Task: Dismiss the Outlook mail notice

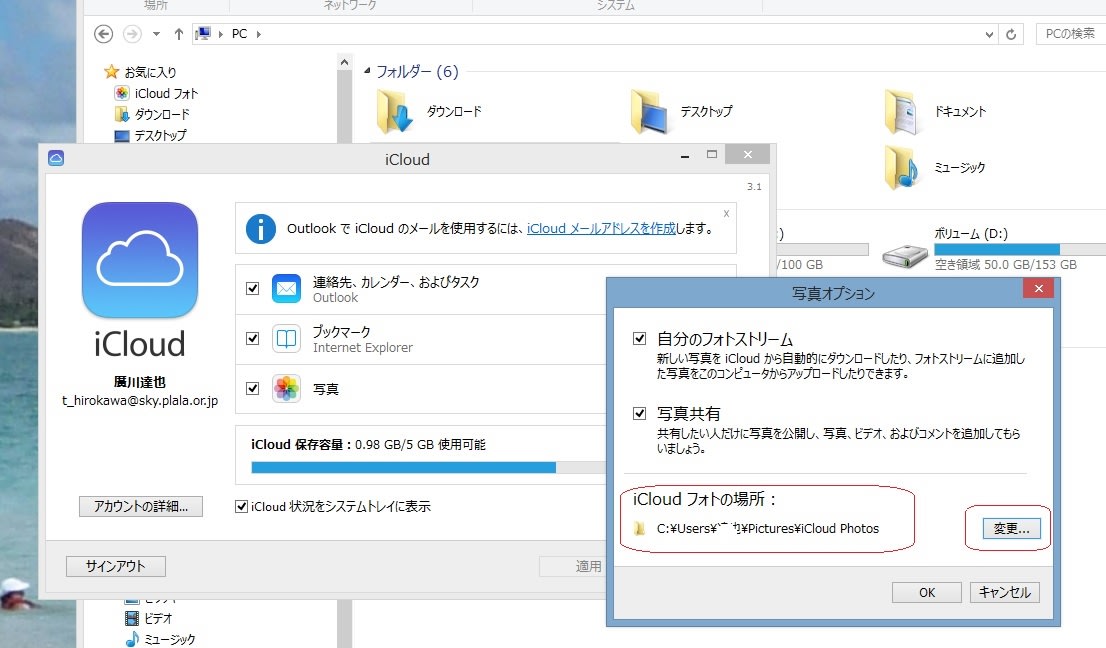Action: point(727,213)
